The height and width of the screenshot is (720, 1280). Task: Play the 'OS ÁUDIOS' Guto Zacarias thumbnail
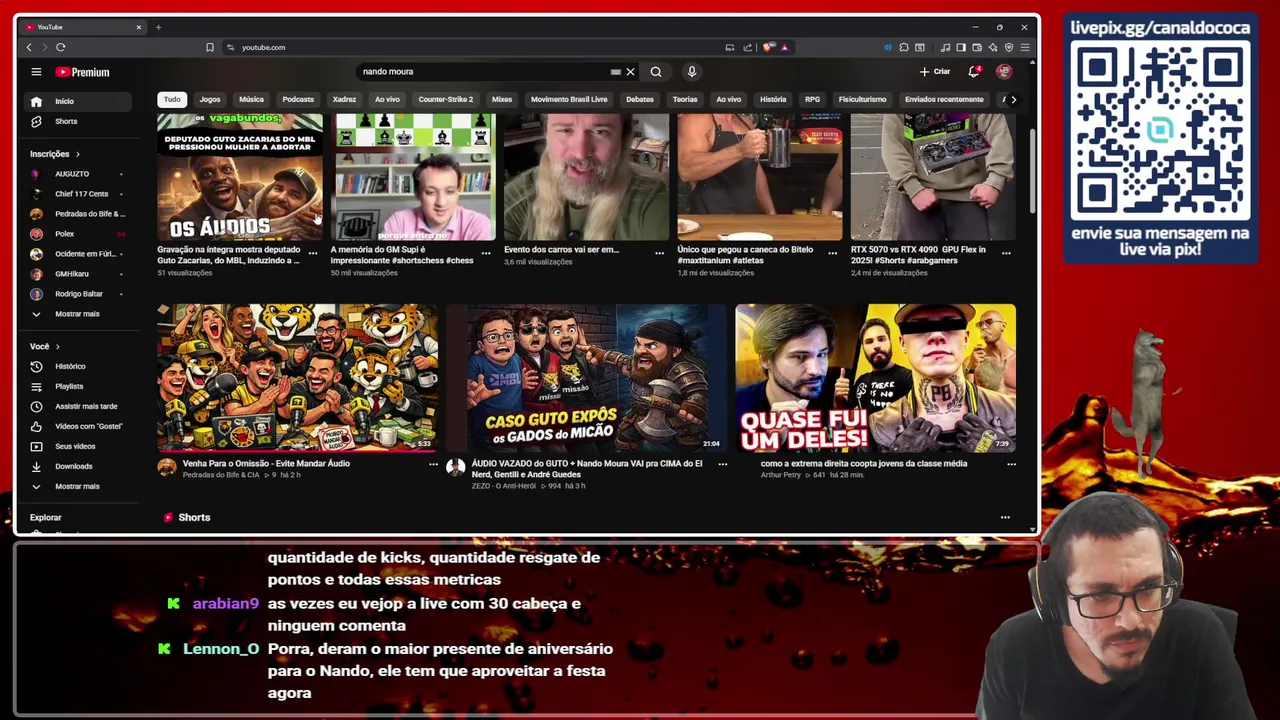[x=240, y=177]
